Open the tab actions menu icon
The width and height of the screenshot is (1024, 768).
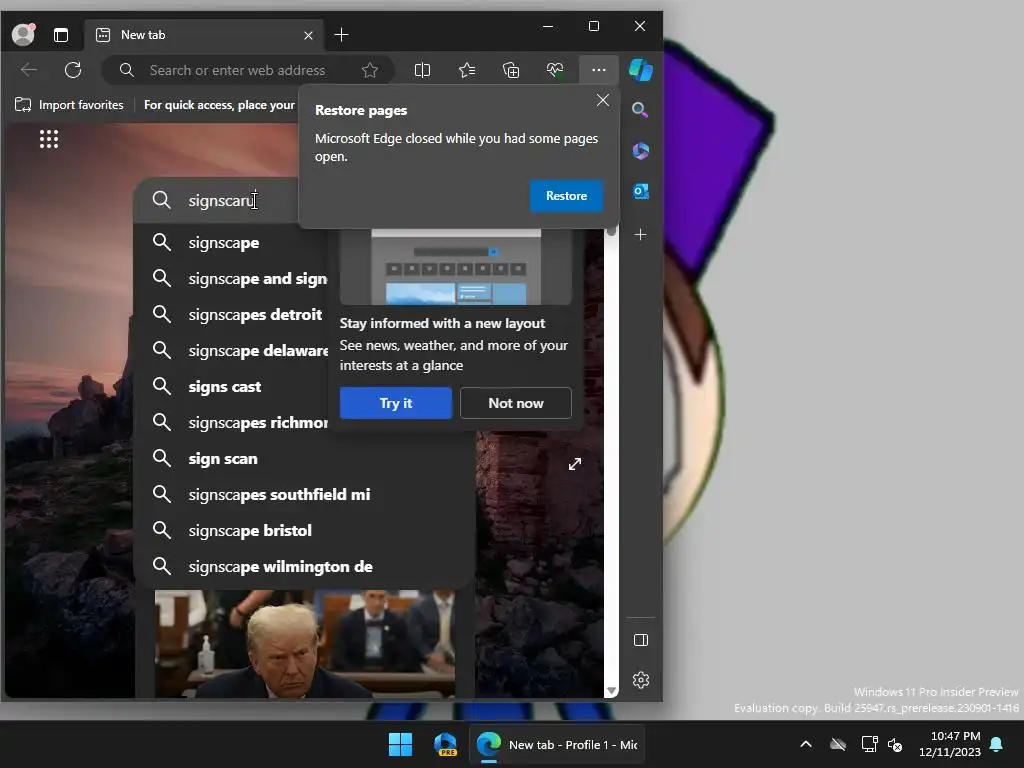[61, 35]
